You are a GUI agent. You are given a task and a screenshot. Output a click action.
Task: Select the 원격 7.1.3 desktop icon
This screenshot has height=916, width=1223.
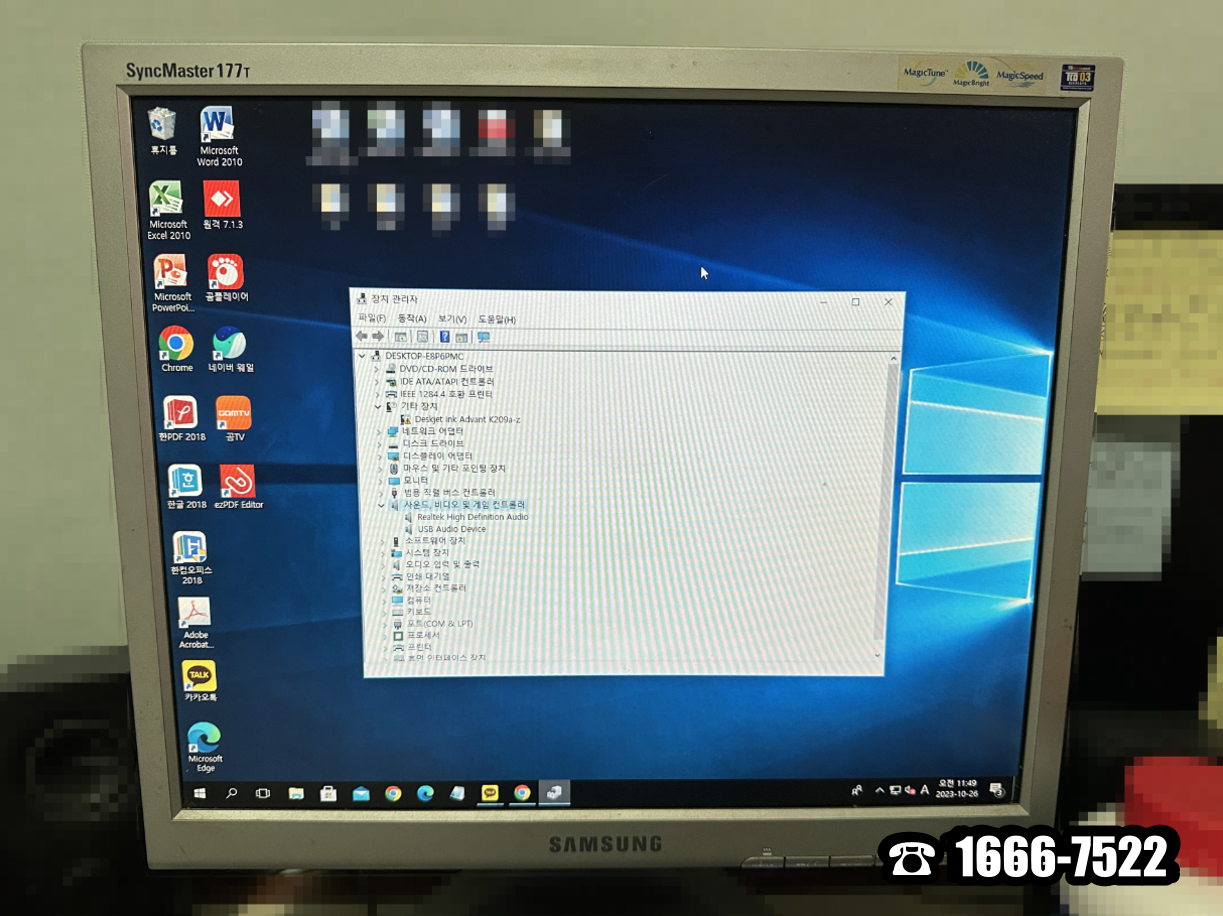[222, 206]
